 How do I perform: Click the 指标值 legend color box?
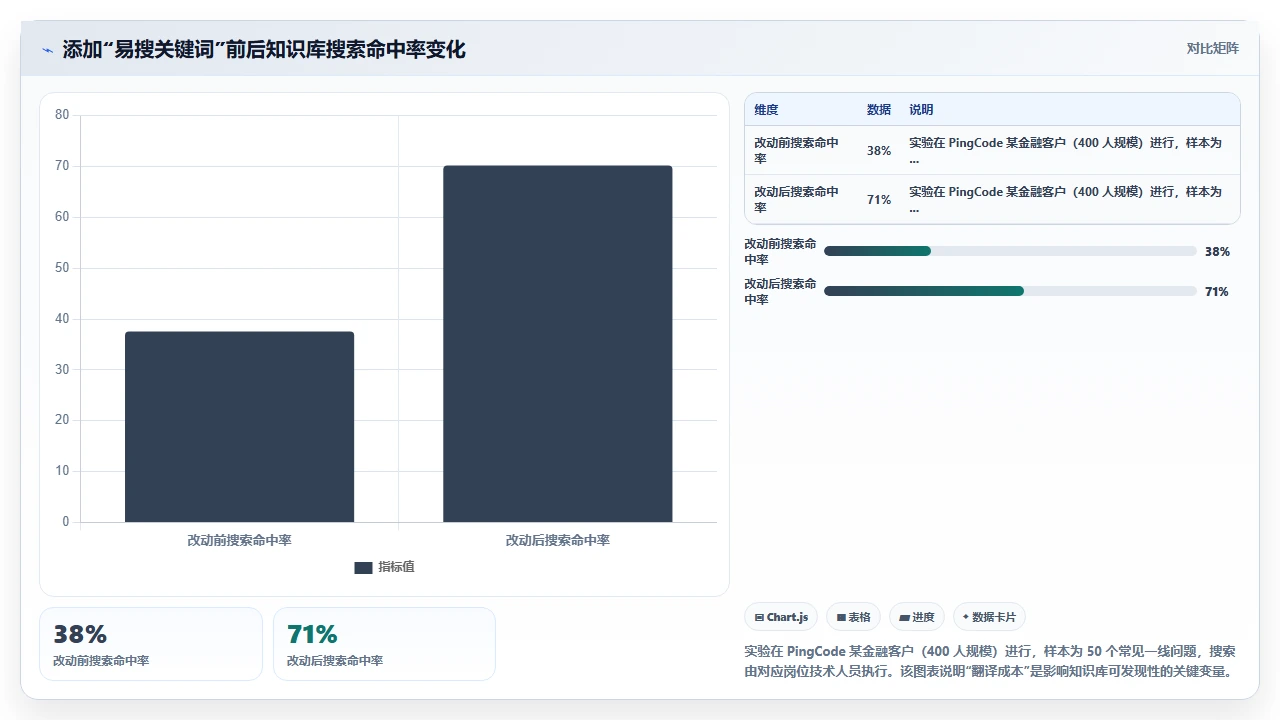tap(363, 567)
